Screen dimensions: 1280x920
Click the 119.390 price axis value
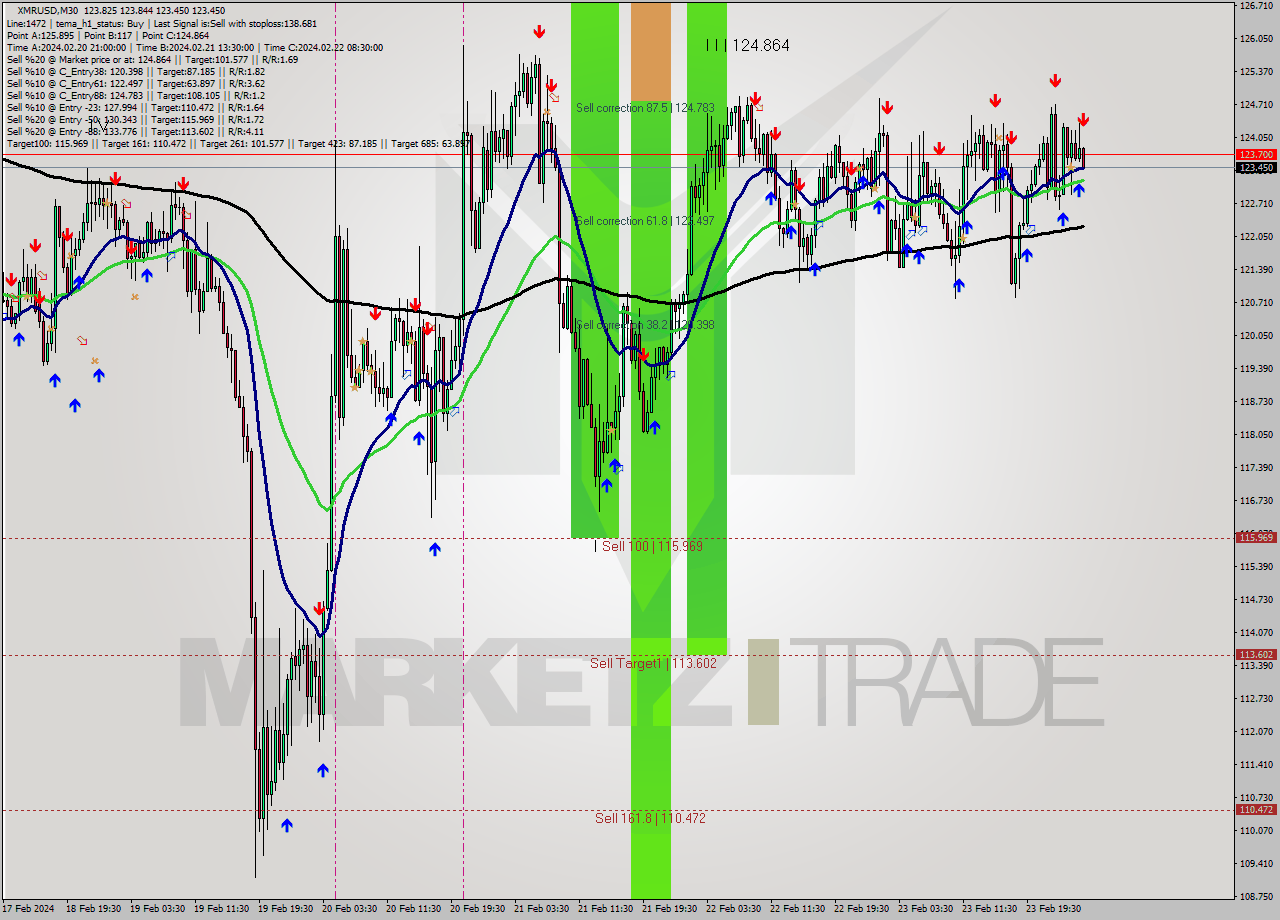1256,369
